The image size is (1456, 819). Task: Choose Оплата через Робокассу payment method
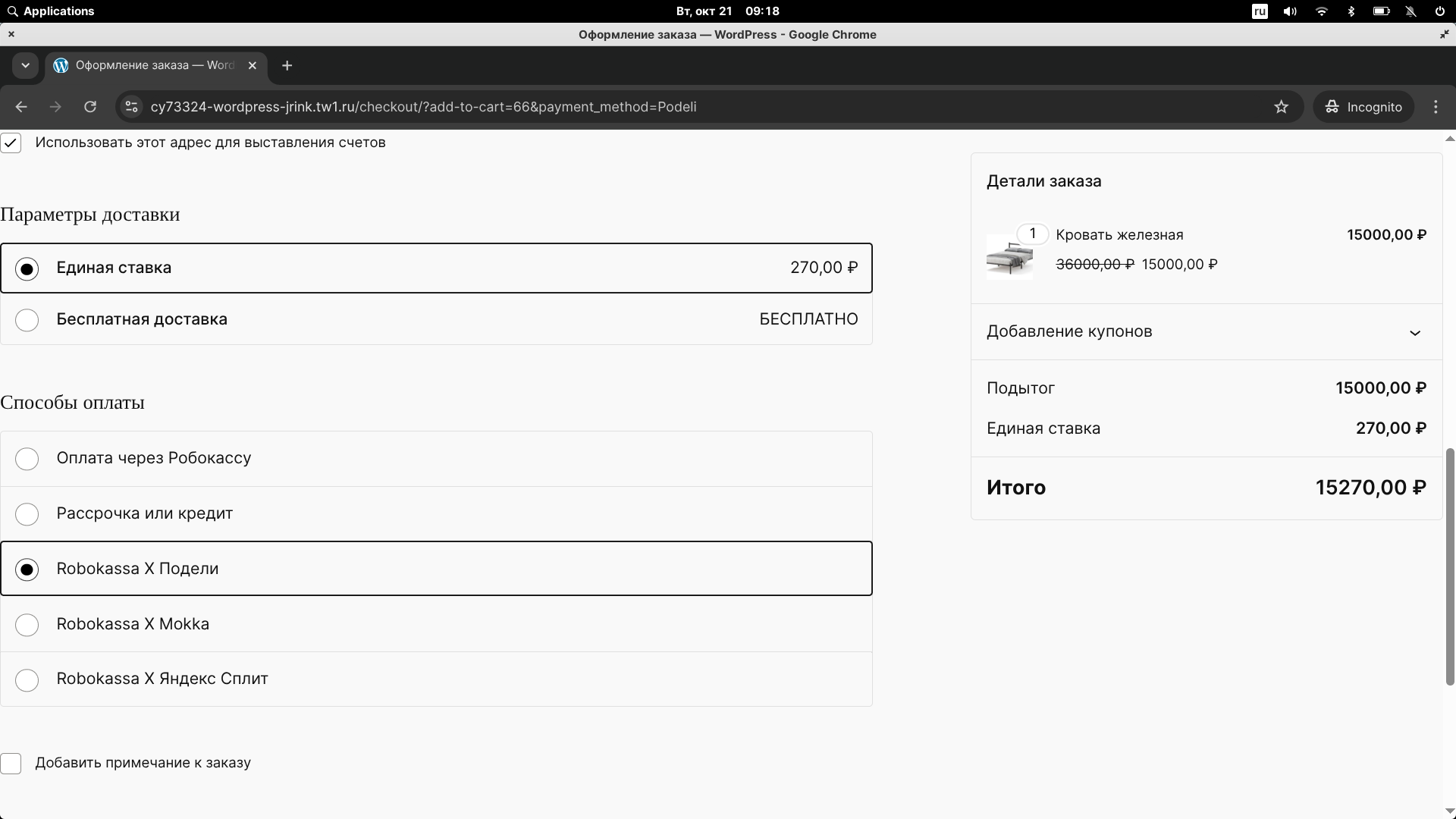(27, 459)
